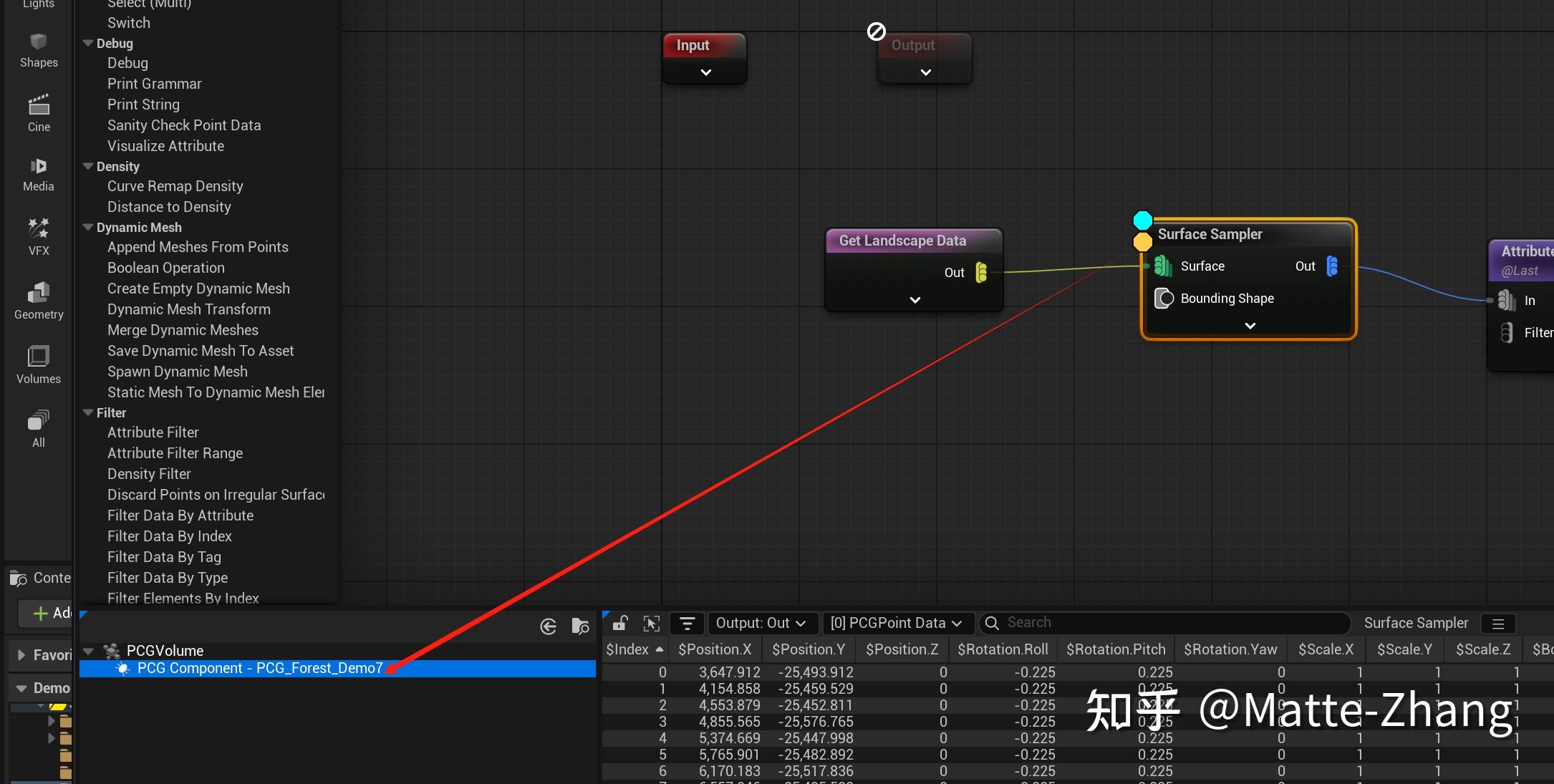Select Attribute Filter from the Filter list
1554x784 pixels.
[x=153, y=432]
